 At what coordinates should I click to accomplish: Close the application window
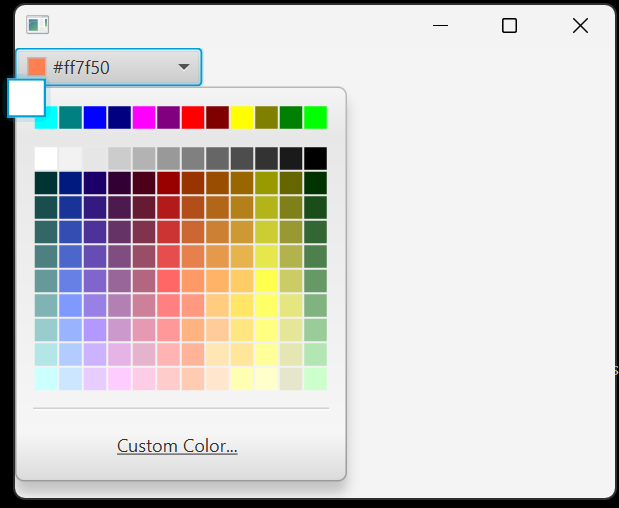click(580, 25)
